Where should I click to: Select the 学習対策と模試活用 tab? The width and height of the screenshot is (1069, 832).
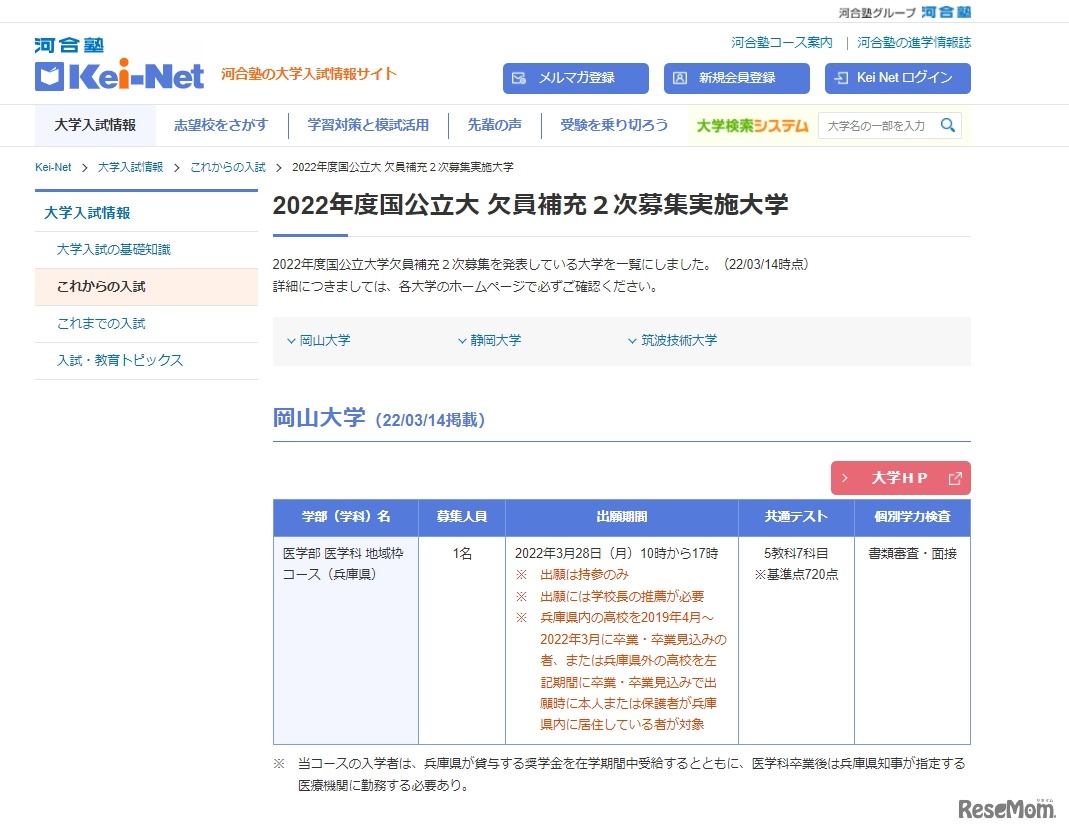click(x=368, y=125)
